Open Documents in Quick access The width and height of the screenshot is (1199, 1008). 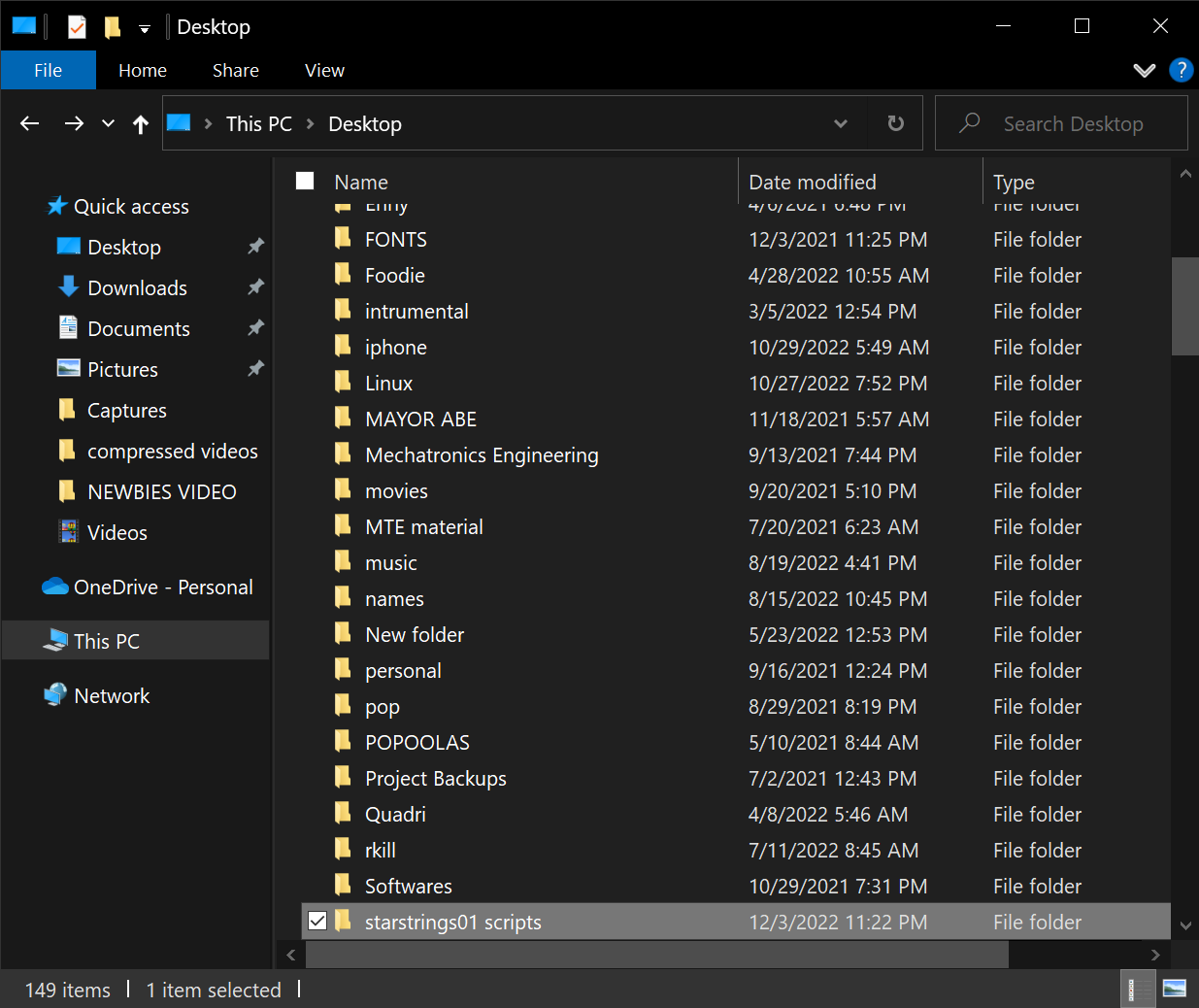pos(139,328)
